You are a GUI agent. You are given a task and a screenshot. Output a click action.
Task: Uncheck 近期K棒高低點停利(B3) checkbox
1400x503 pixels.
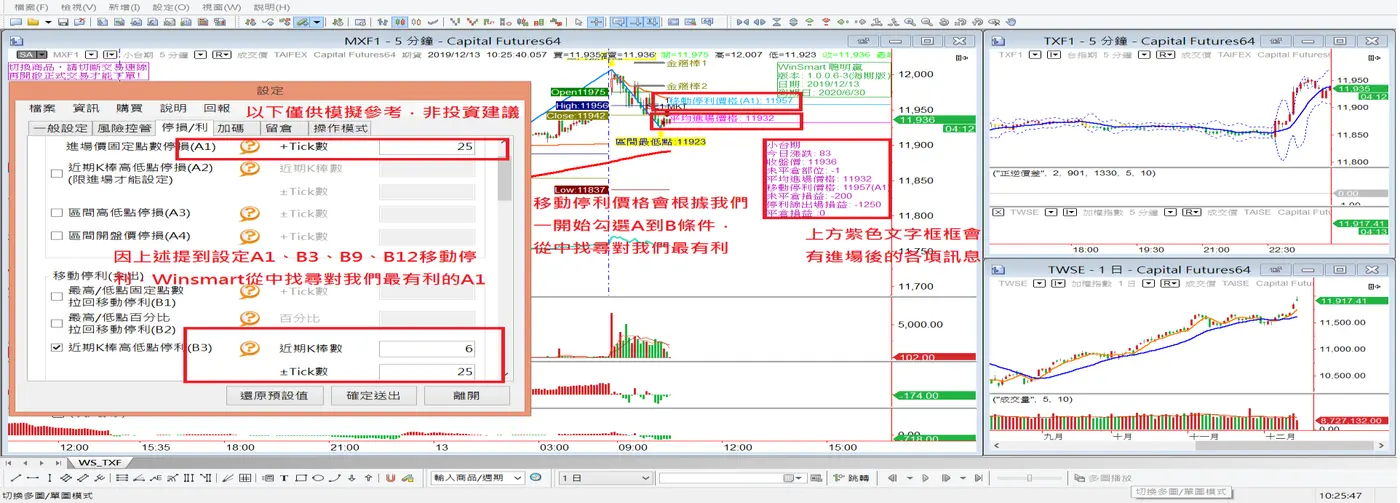[x=56, y=348]
